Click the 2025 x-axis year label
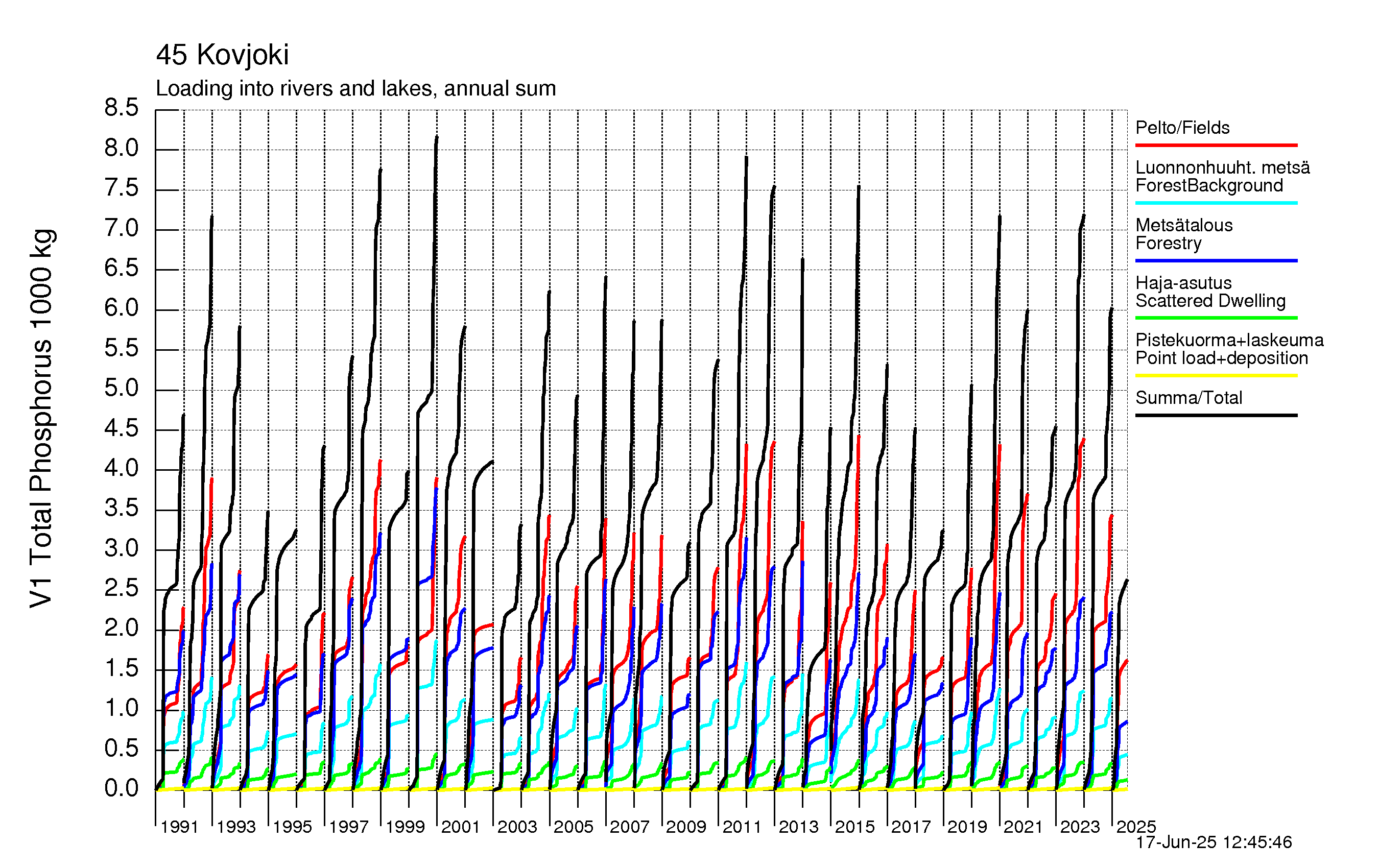 coord(1136,827)
